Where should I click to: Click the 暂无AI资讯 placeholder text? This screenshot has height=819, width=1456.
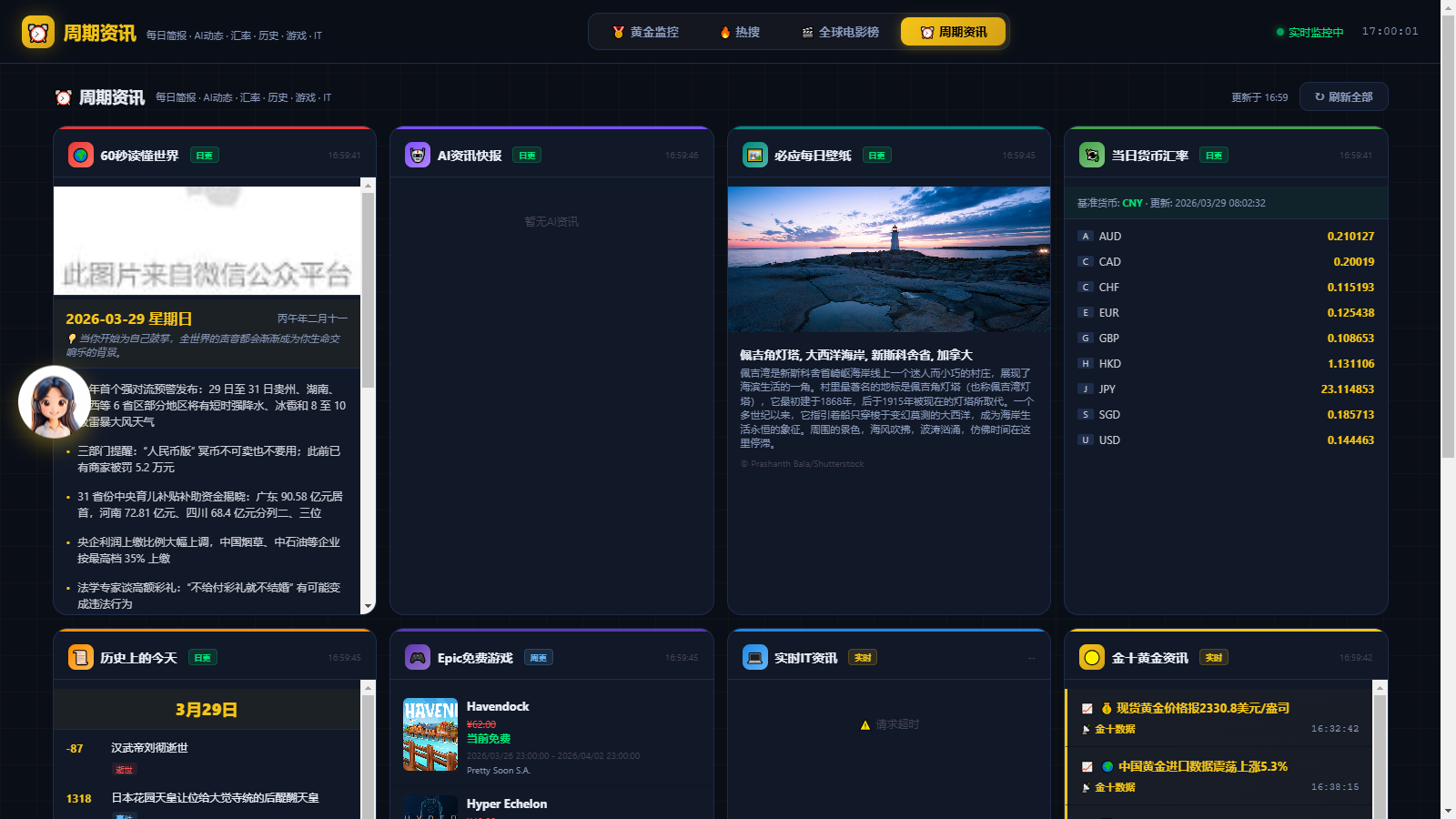tap(551, 222)
